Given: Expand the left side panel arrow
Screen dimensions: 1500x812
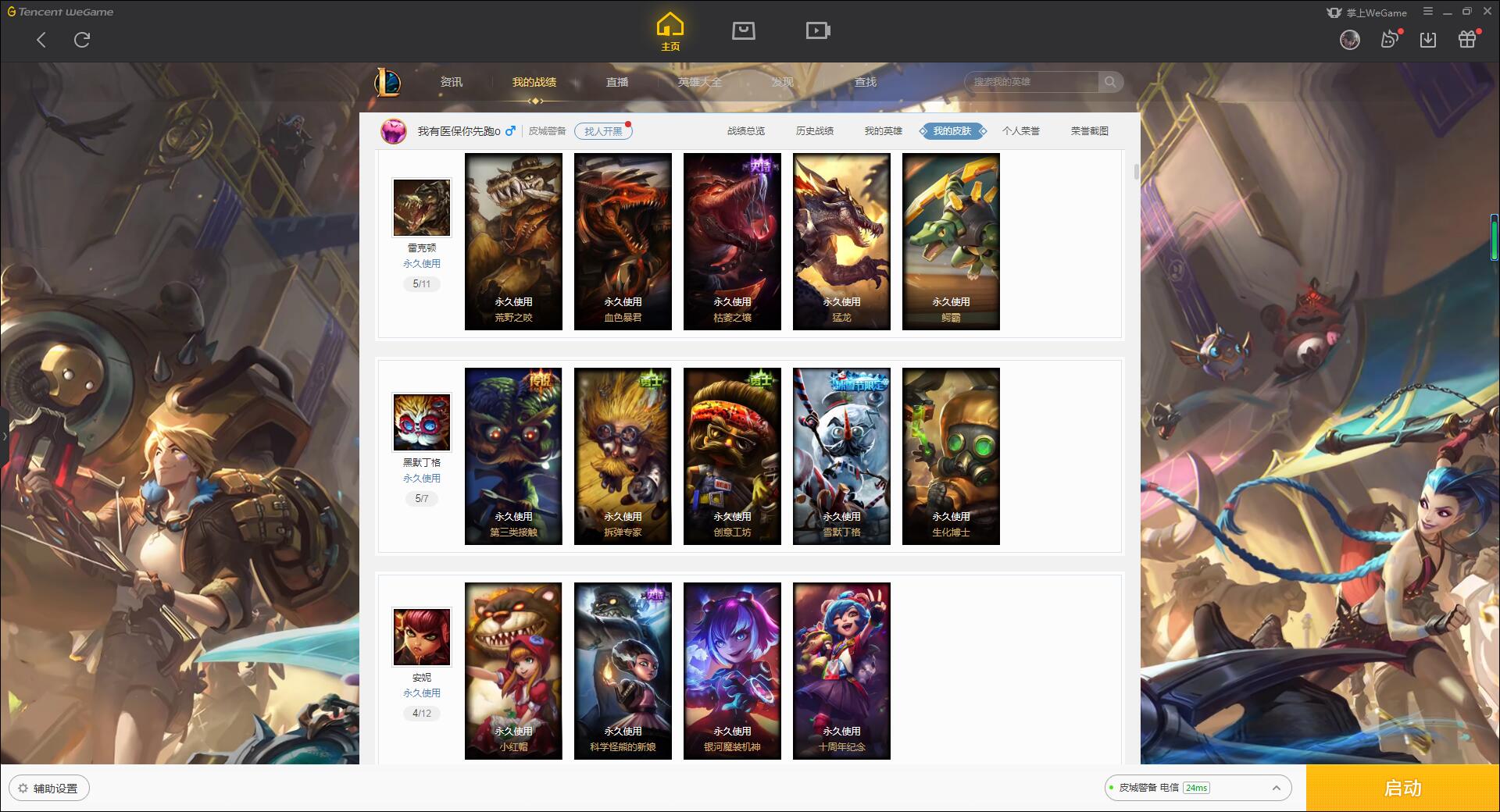Looking at the screenshot, I should click(x=4, y=436).
